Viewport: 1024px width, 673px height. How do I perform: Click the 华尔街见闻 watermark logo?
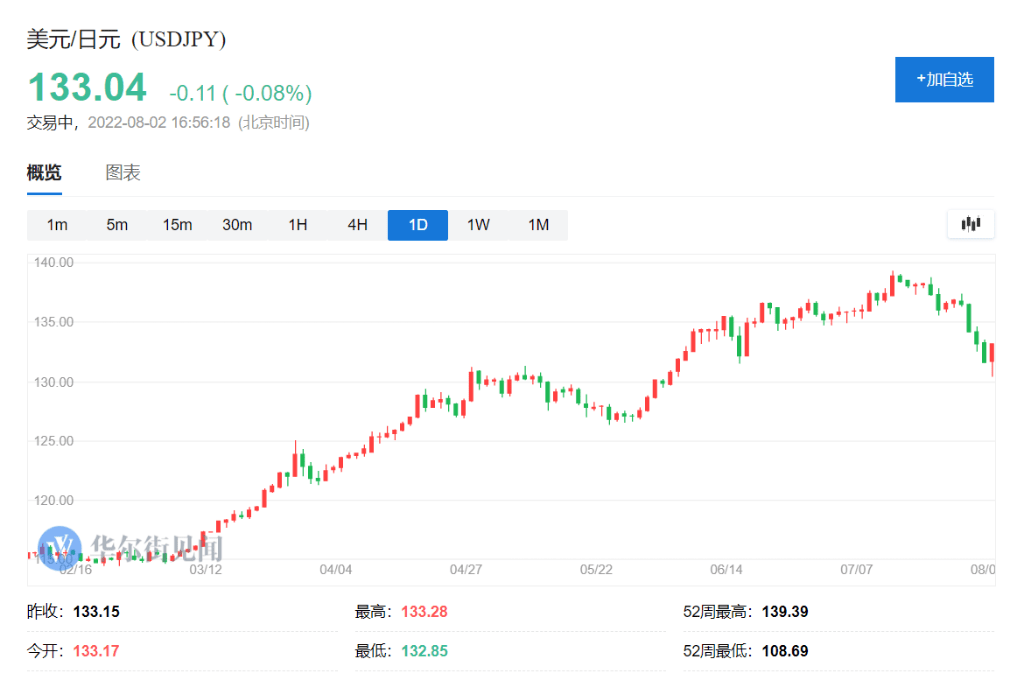point(130,547)
